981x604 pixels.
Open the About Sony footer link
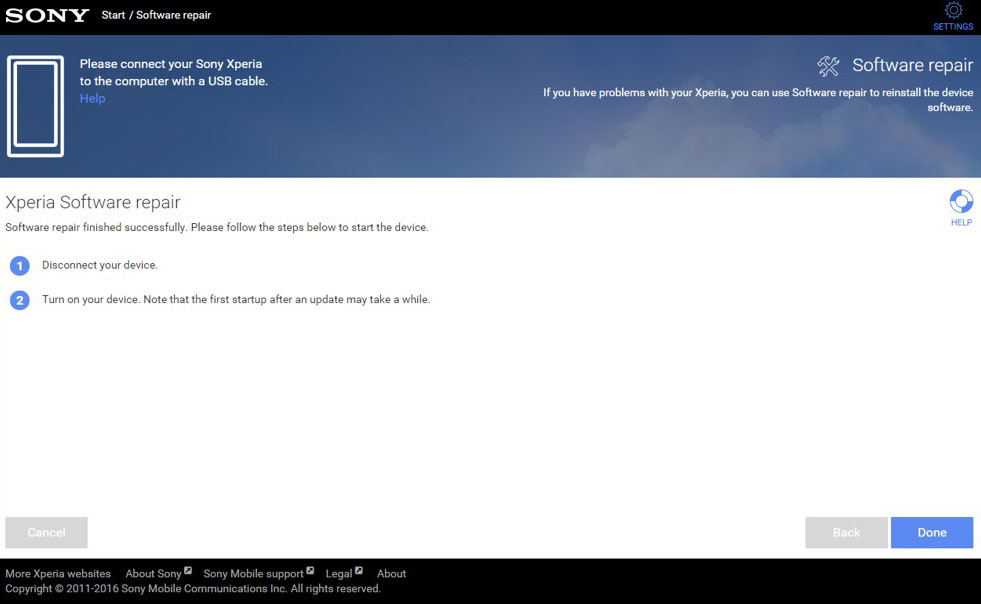(x=153, y=573)
